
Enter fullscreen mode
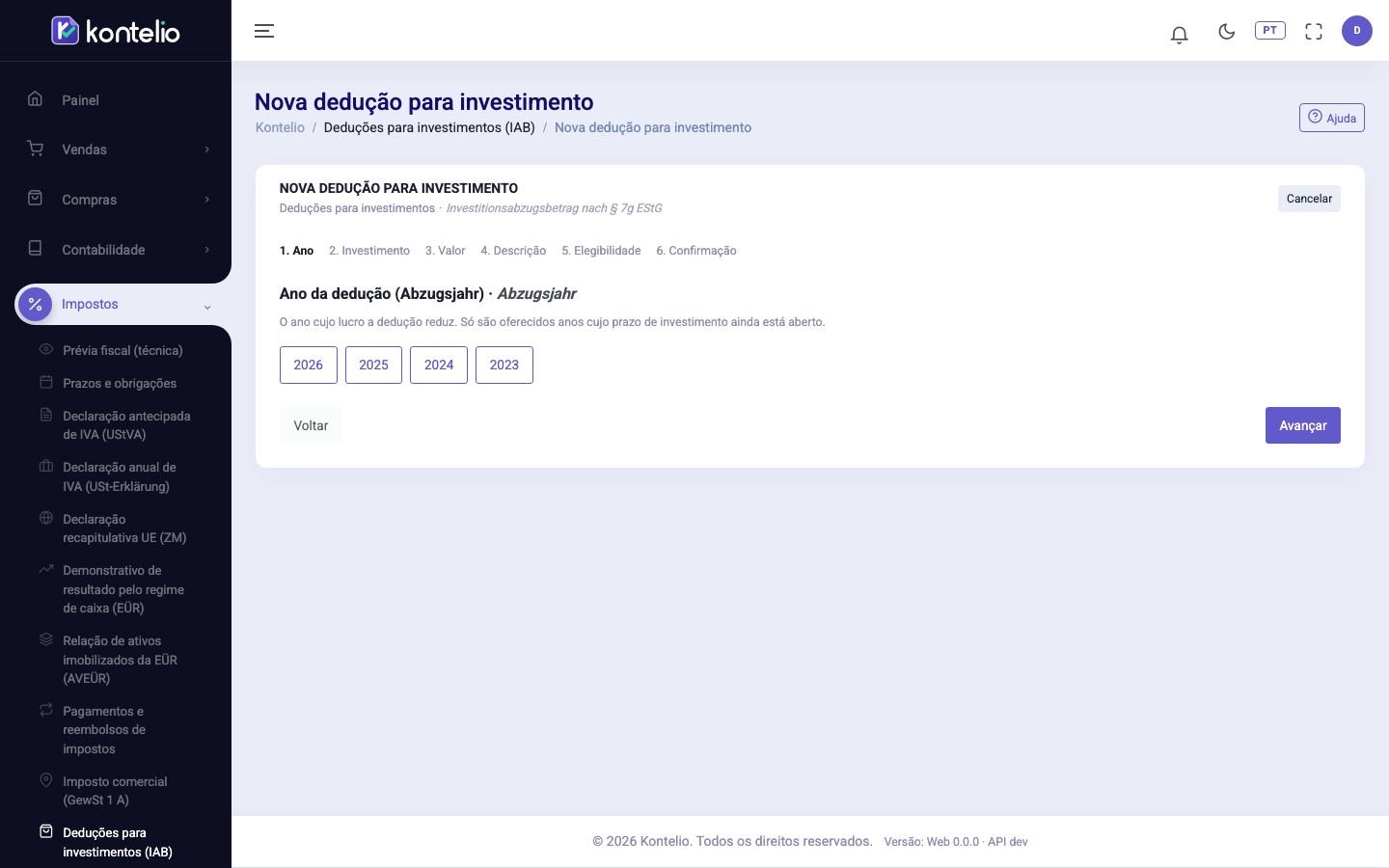[1314, 31]
